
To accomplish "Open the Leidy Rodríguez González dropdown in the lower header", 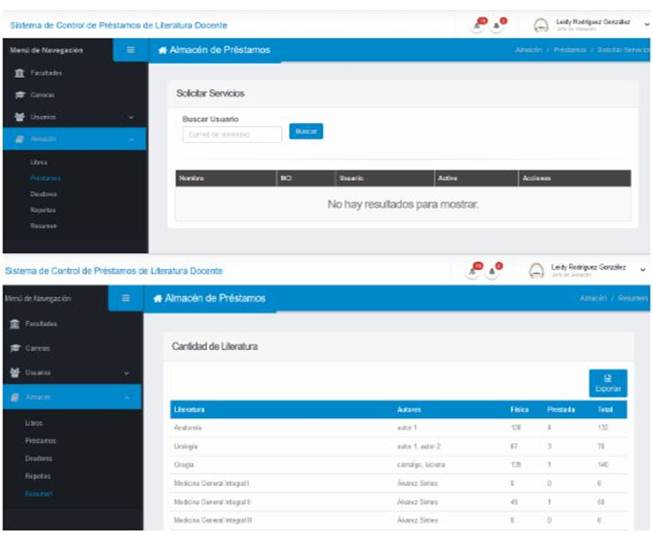I will (x=645, y=268).
